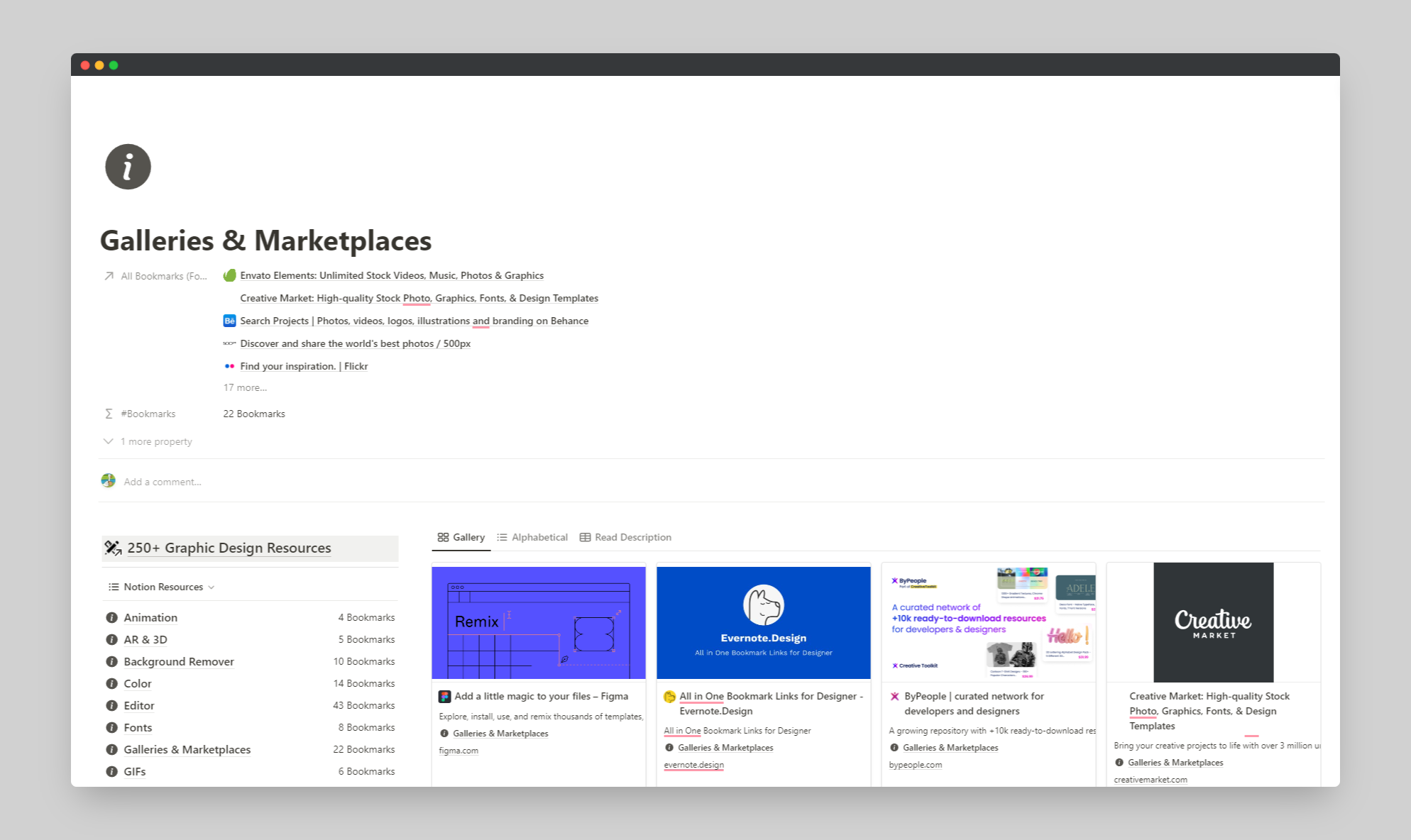Screen dimensions: 1411x840
Task: Show 17 more bookmarks
Action: click(245, 387)
